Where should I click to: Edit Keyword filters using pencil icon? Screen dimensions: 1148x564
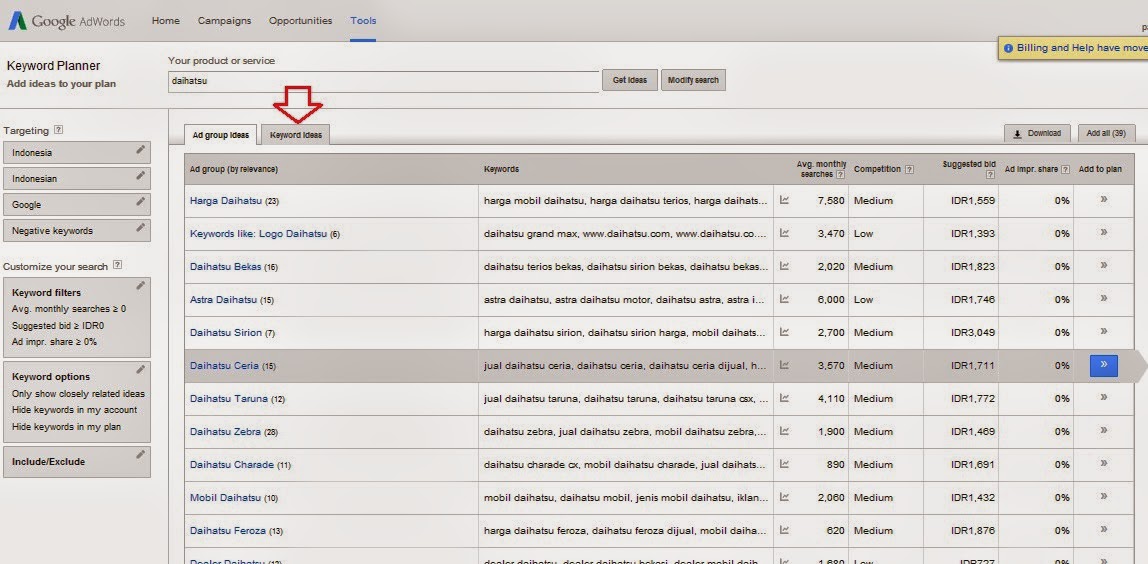coord(141,286)
